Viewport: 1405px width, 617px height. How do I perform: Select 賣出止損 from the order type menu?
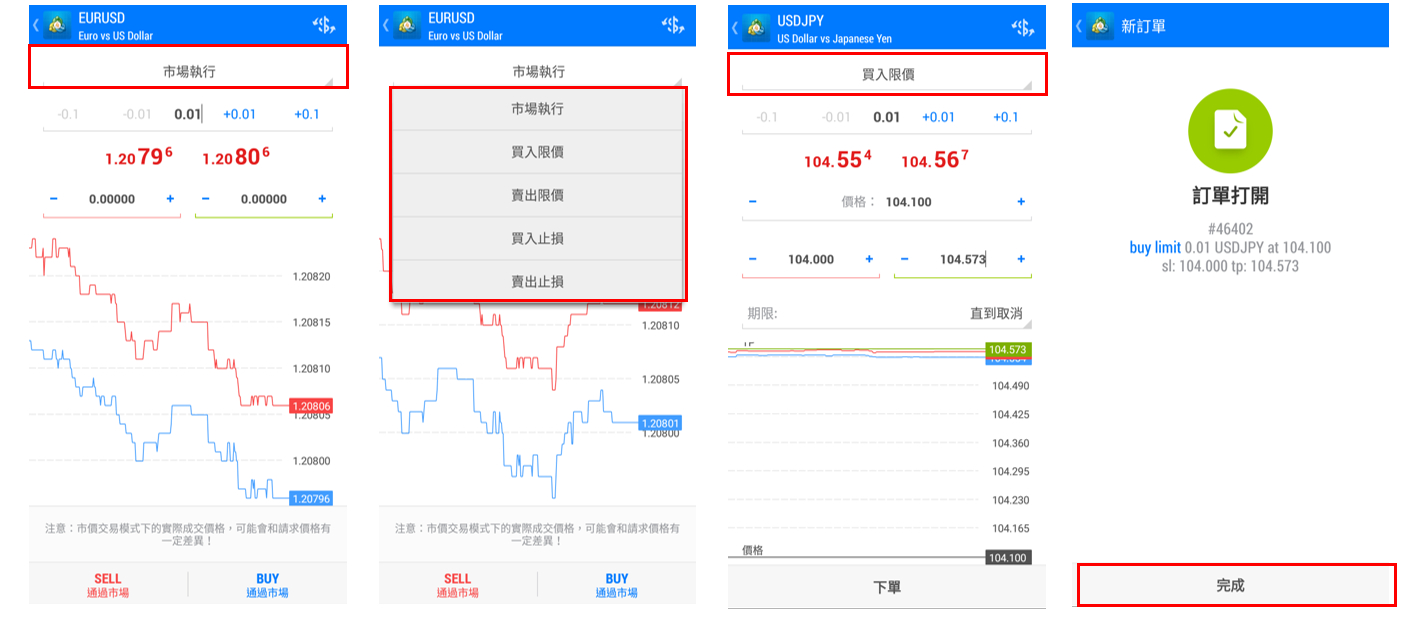coord(536,281)
